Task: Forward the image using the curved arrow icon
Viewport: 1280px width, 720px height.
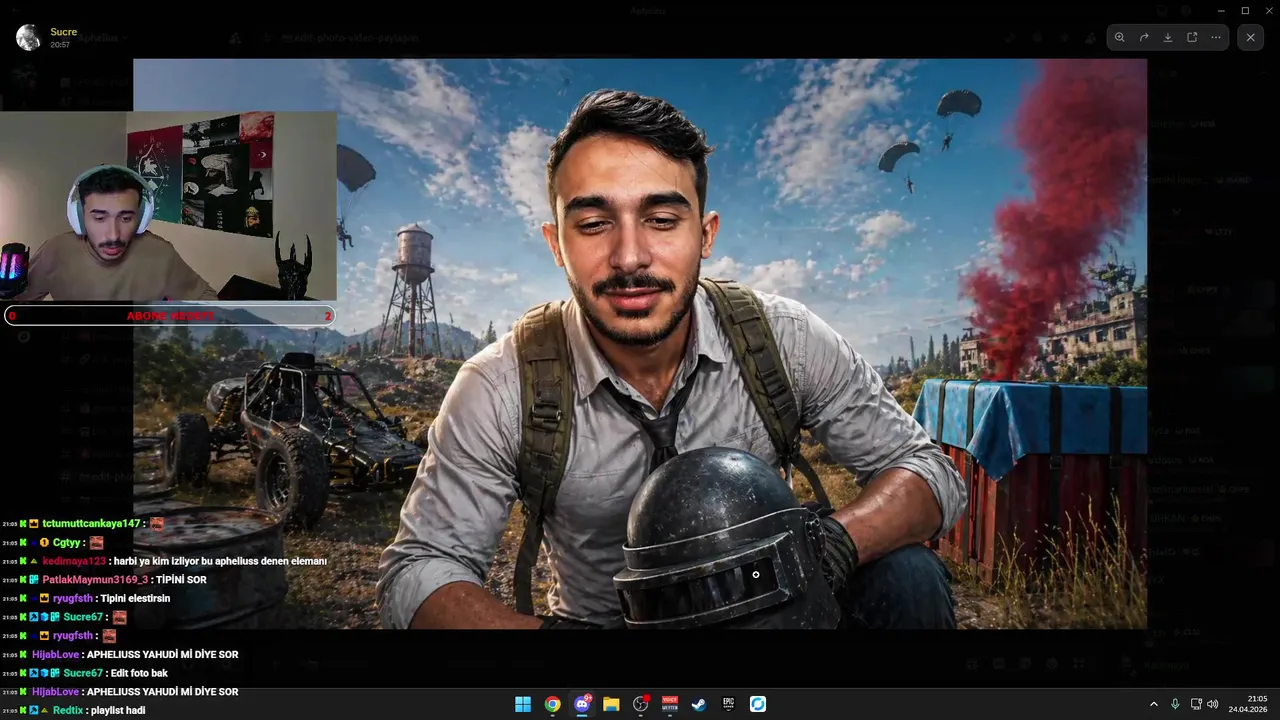Action: (1144, 37)
